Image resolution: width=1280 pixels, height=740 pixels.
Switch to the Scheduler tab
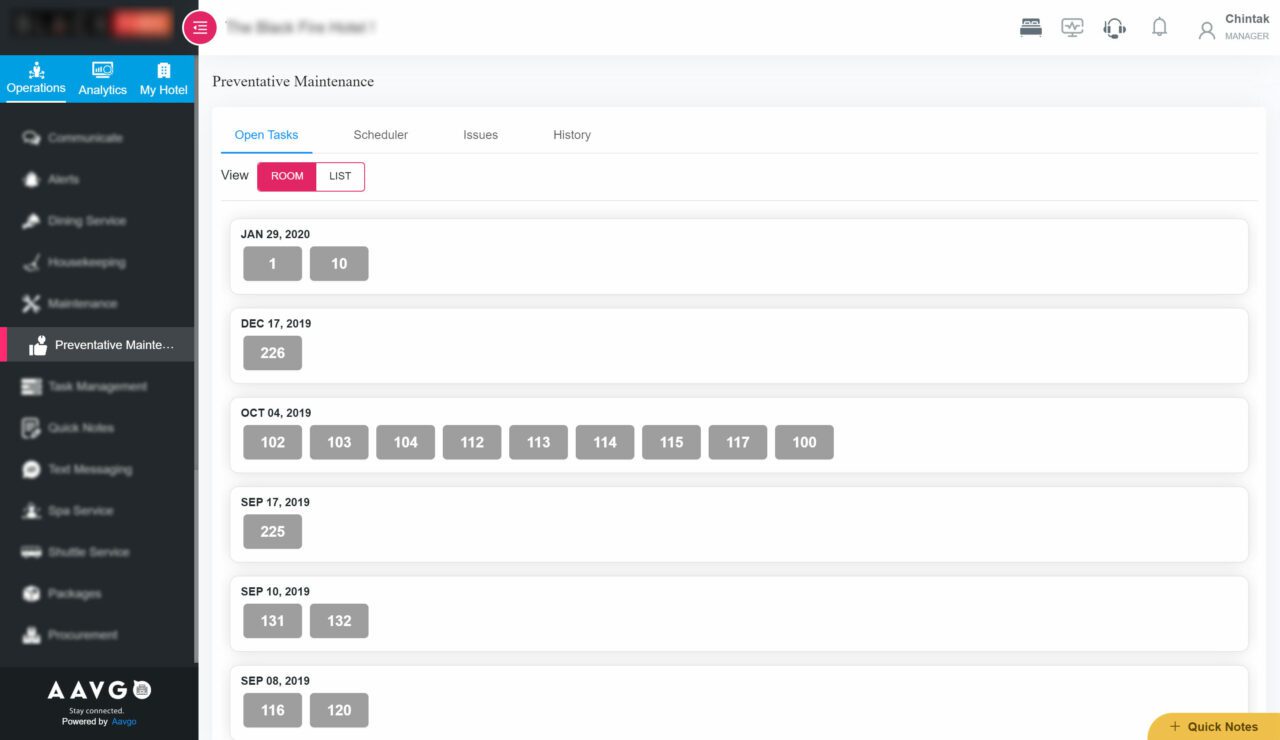pyautogui.click(x=380, y=134)
